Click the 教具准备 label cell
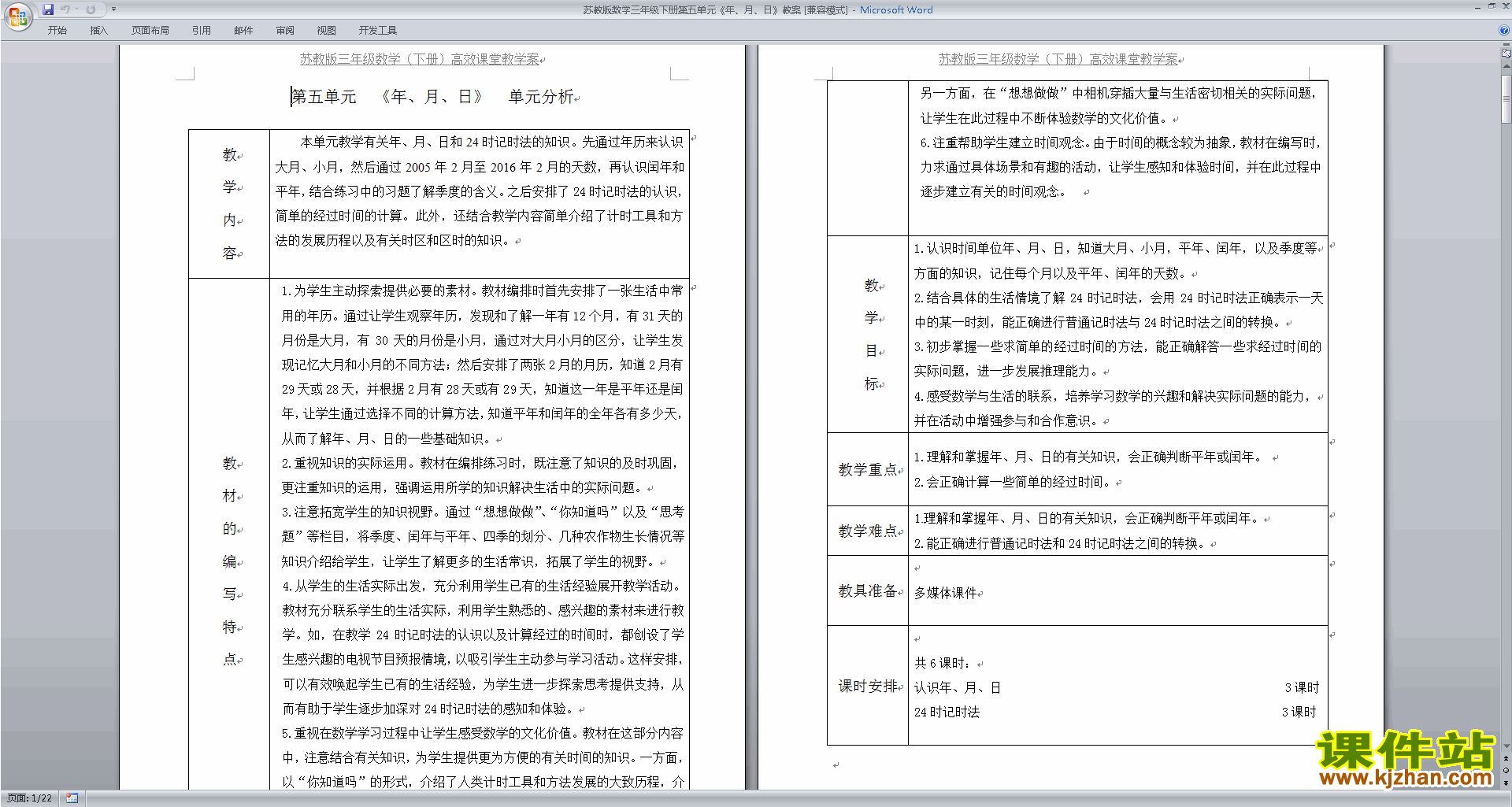The width and height of the screenshot is (1512, 807). [868, 590]
